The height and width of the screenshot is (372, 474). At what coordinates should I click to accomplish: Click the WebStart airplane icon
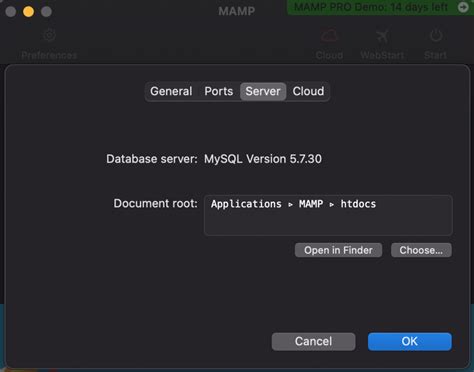pos(382,36)
